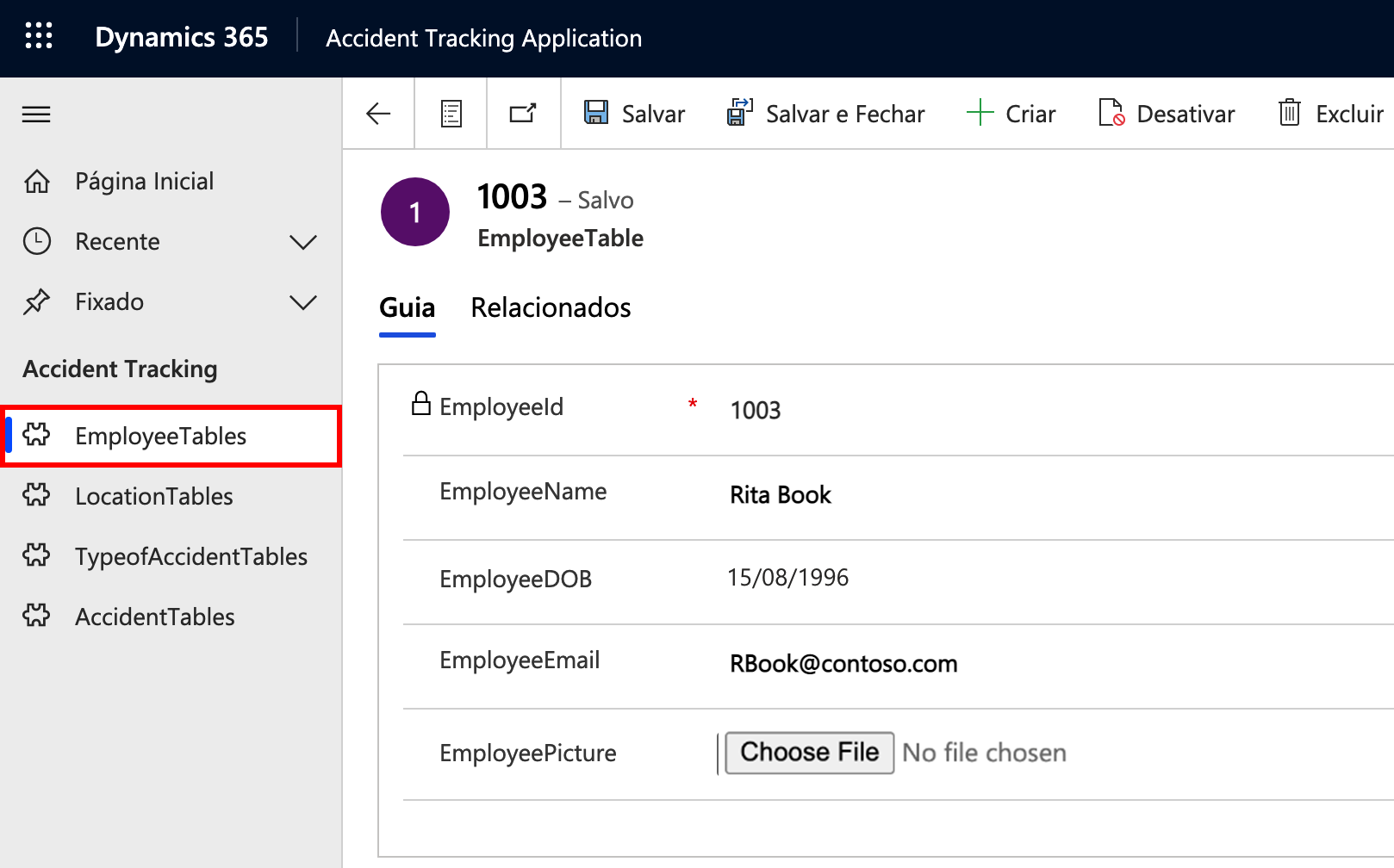Open the record set form icon

pos(451,114)
